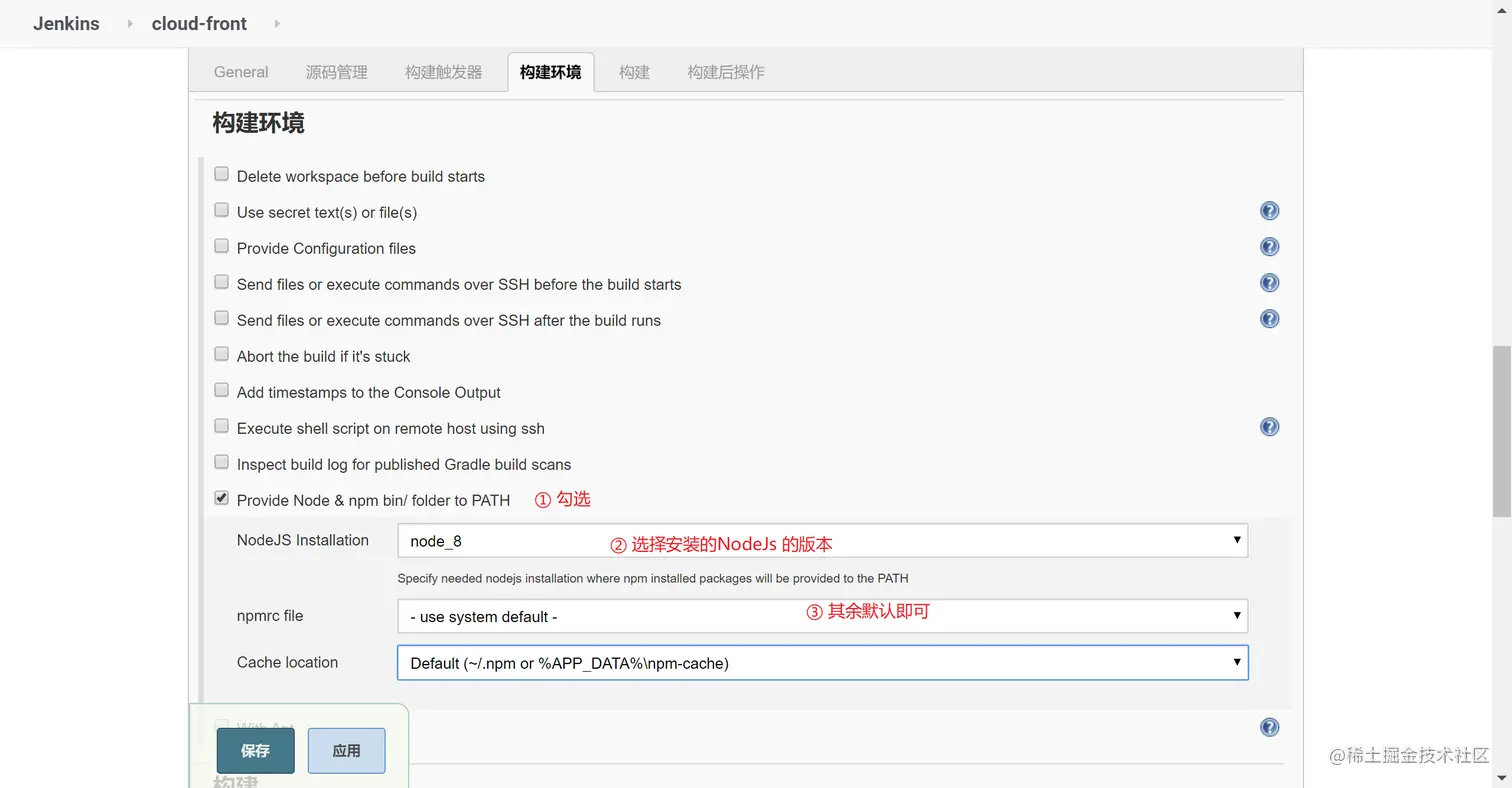Screen dimensions: 1512x788
Task: Open the NodeJS Installation dropdown
Action: click(822, 541)
